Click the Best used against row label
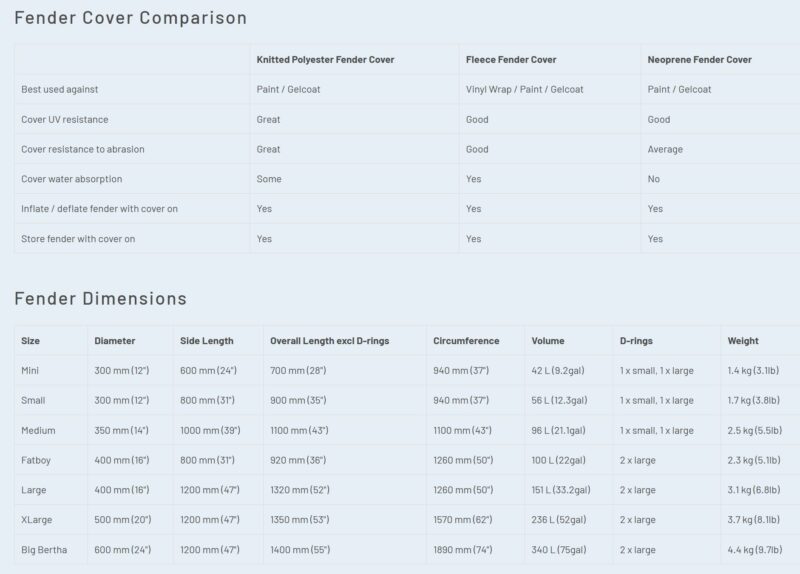This screenshot has height=574, width=800. [x=60, y=89]
